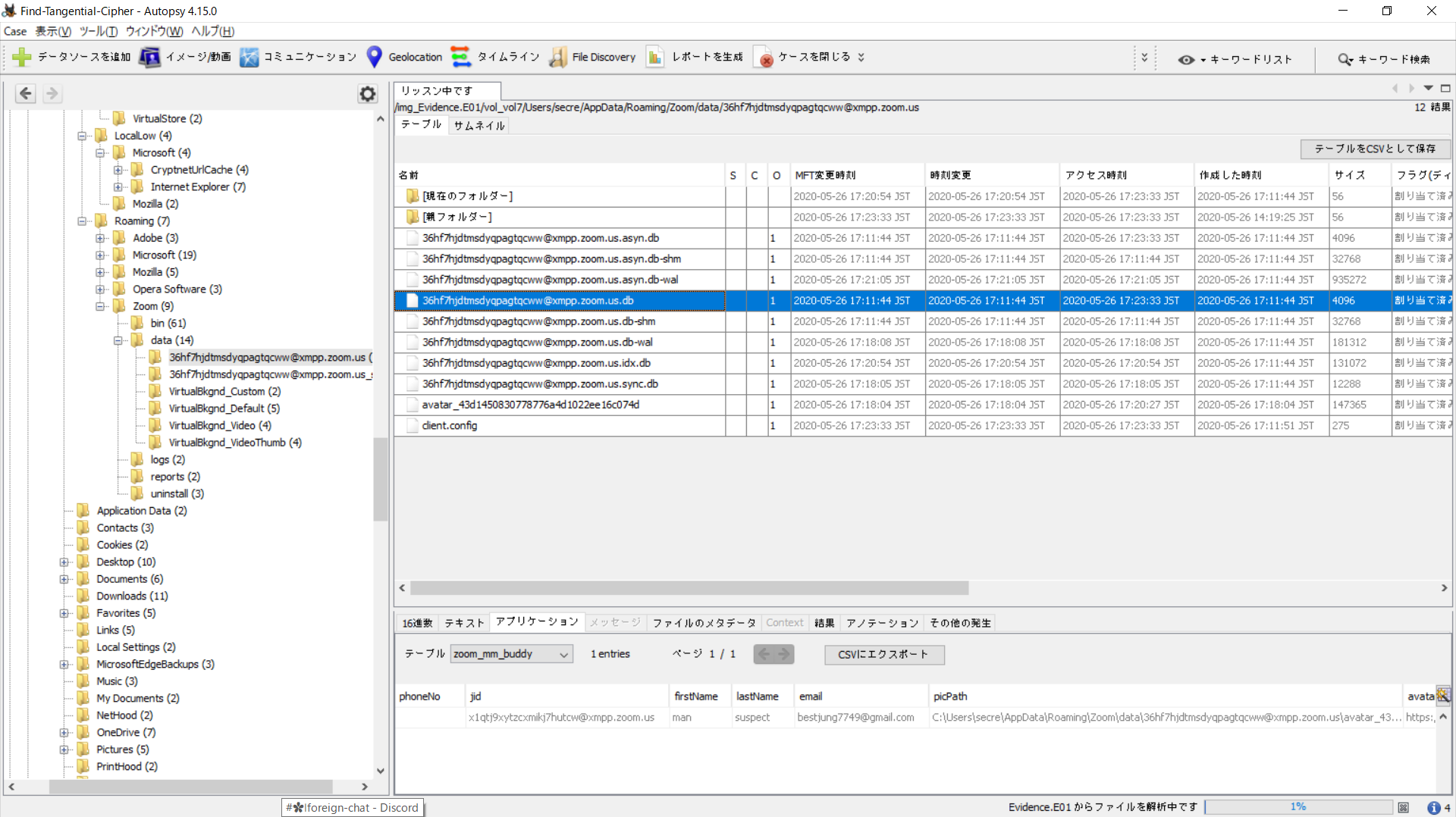Viewport: 1456px width, 817px height.
Task: Open the Geolocation pin icon
Action: tap(374, 57)
